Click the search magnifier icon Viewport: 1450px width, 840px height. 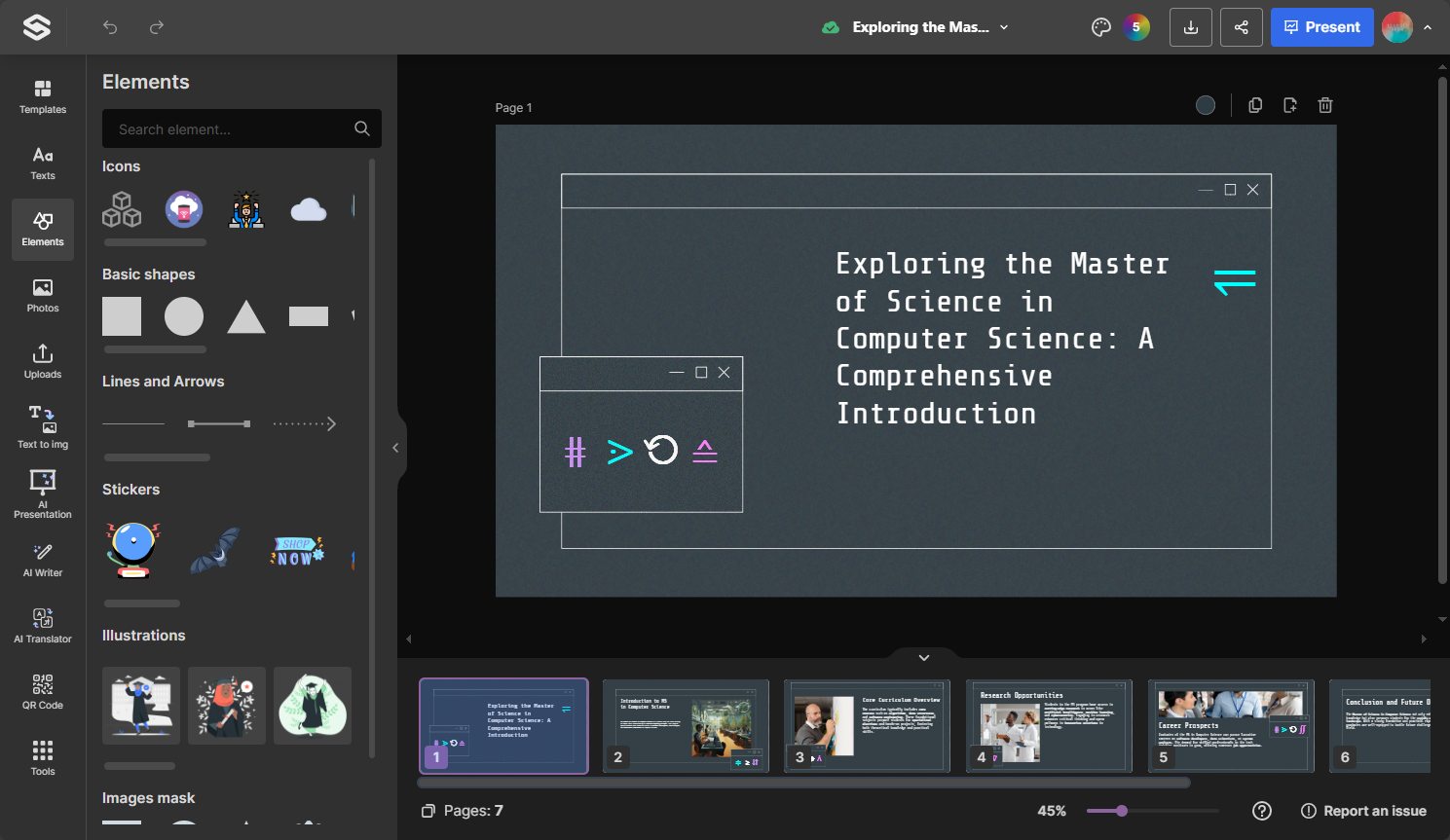click(x=362, y=128)
